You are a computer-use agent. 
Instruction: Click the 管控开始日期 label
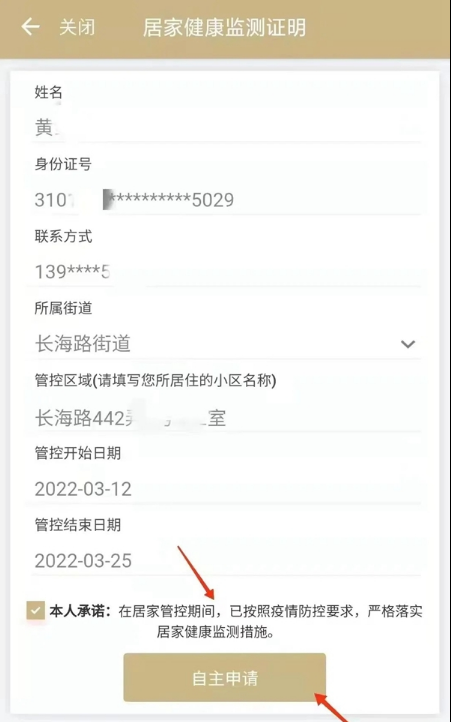click(x=78, y=453)
